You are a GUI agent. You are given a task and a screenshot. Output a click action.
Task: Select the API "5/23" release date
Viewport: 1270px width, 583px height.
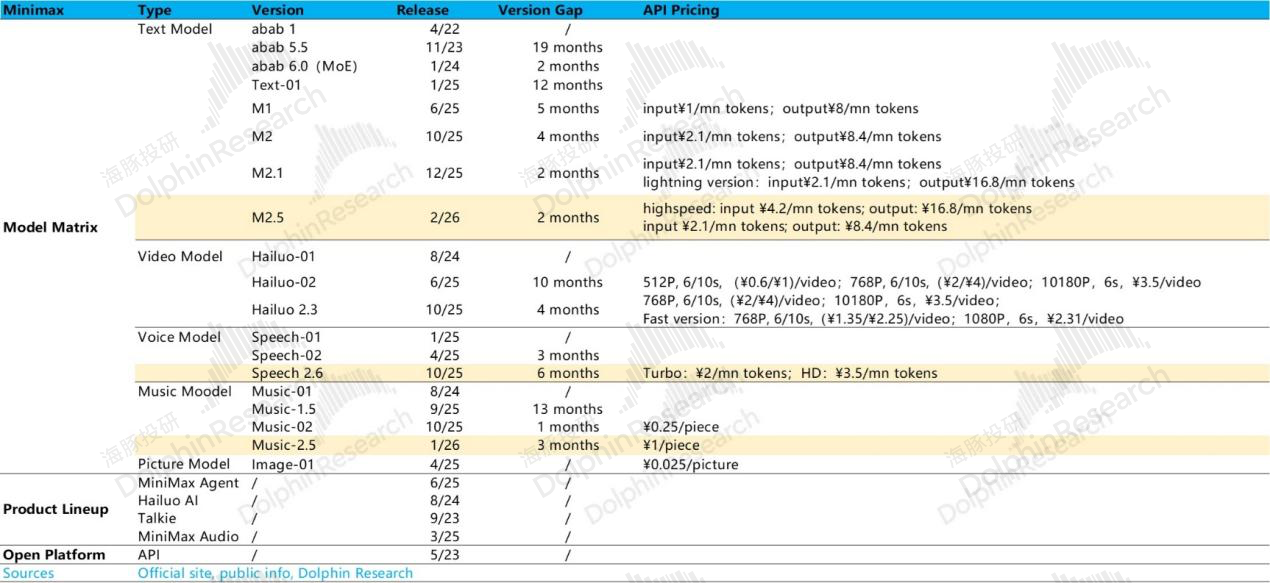(x=443, y=555)
